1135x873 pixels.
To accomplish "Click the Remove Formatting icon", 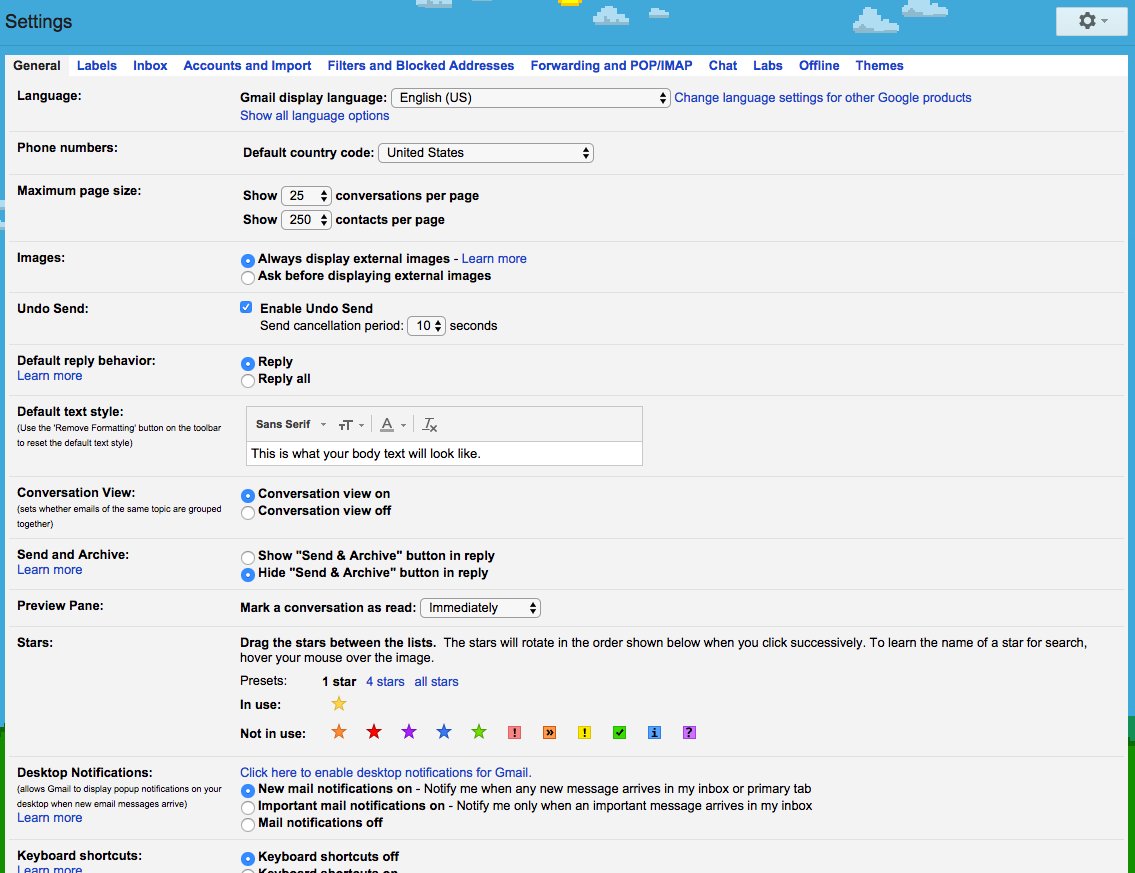I will click(x=430, y=425).
